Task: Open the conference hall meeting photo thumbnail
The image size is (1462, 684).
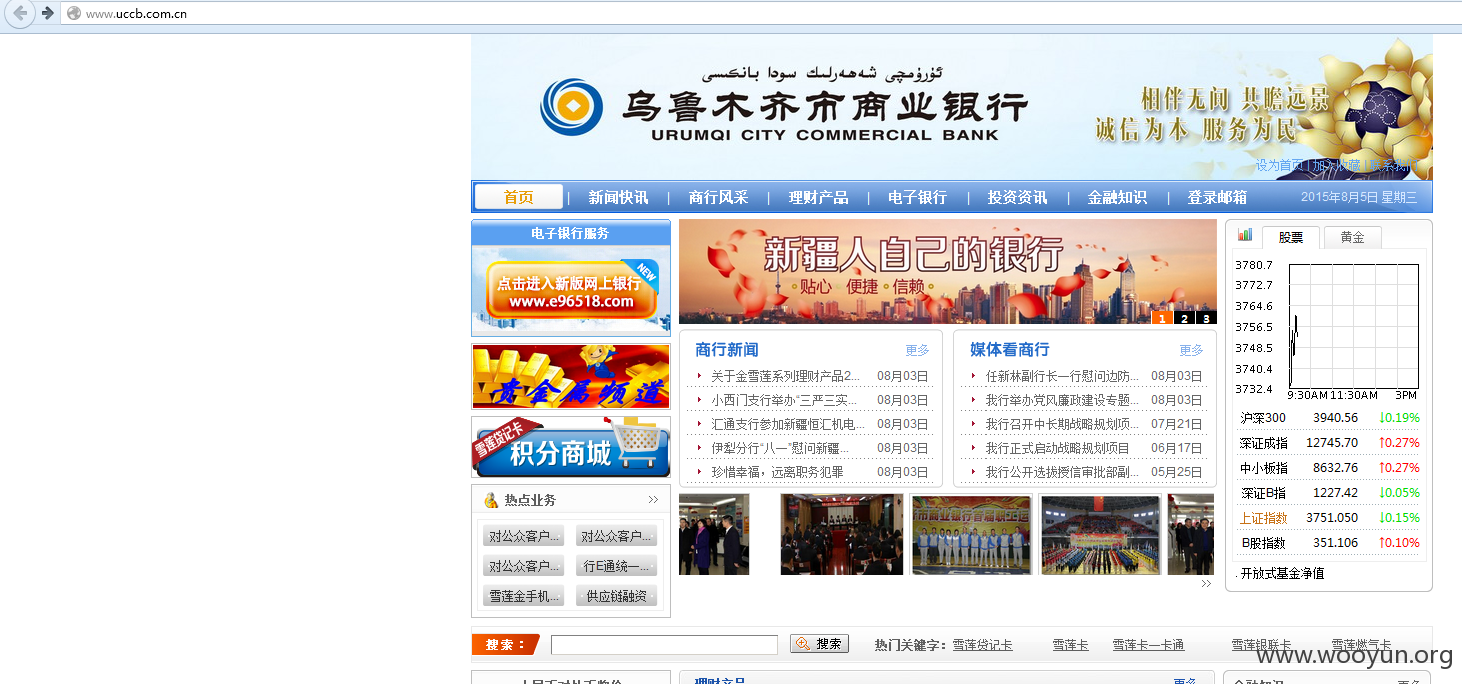Action: [x=841, y=534]
